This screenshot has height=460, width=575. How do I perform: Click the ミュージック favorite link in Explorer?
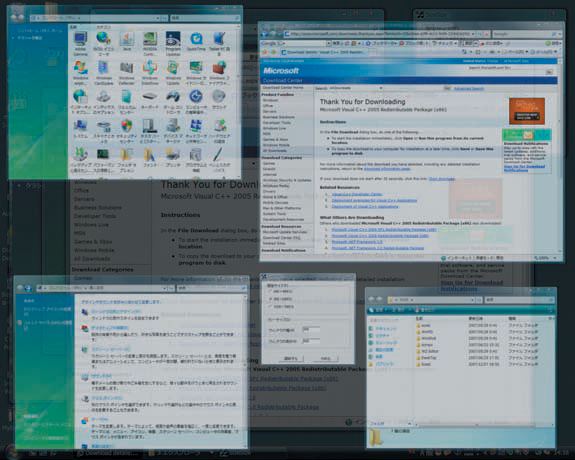(x=387, y=343)
